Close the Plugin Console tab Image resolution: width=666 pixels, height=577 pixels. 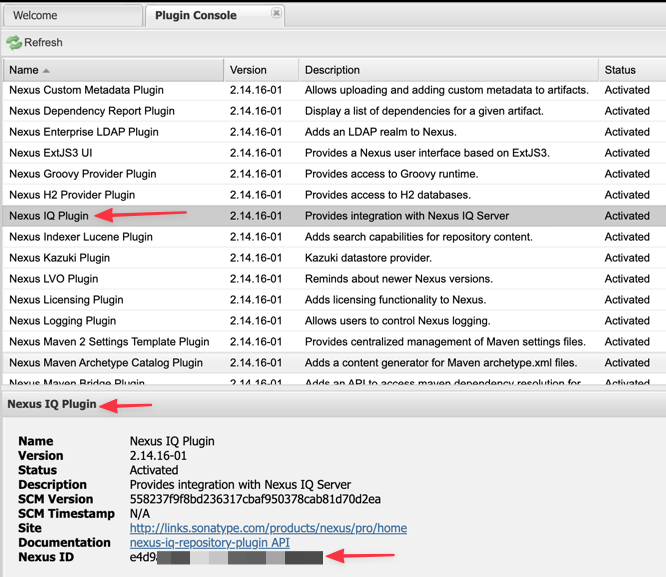[x=277, y=14]
